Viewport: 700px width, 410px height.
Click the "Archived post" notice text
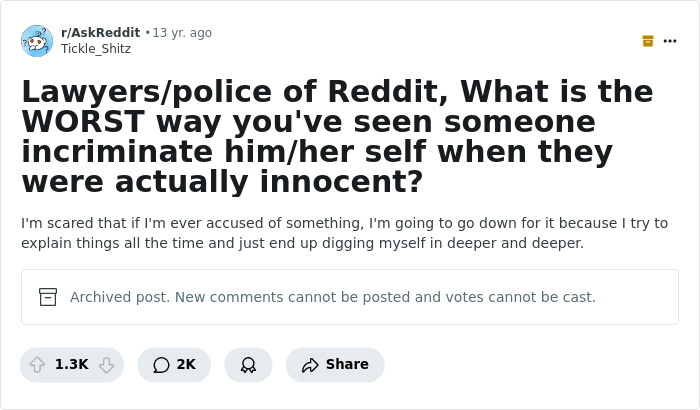[332, 297]
